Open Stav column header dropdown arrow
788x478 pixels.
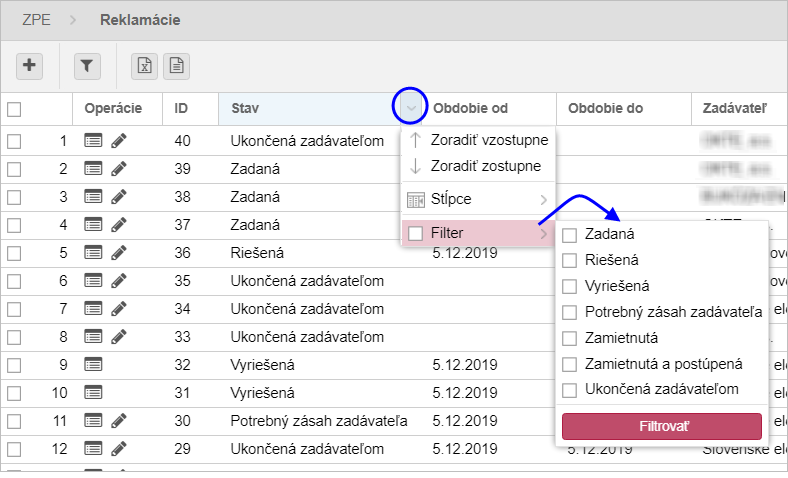tap(411, 108)
